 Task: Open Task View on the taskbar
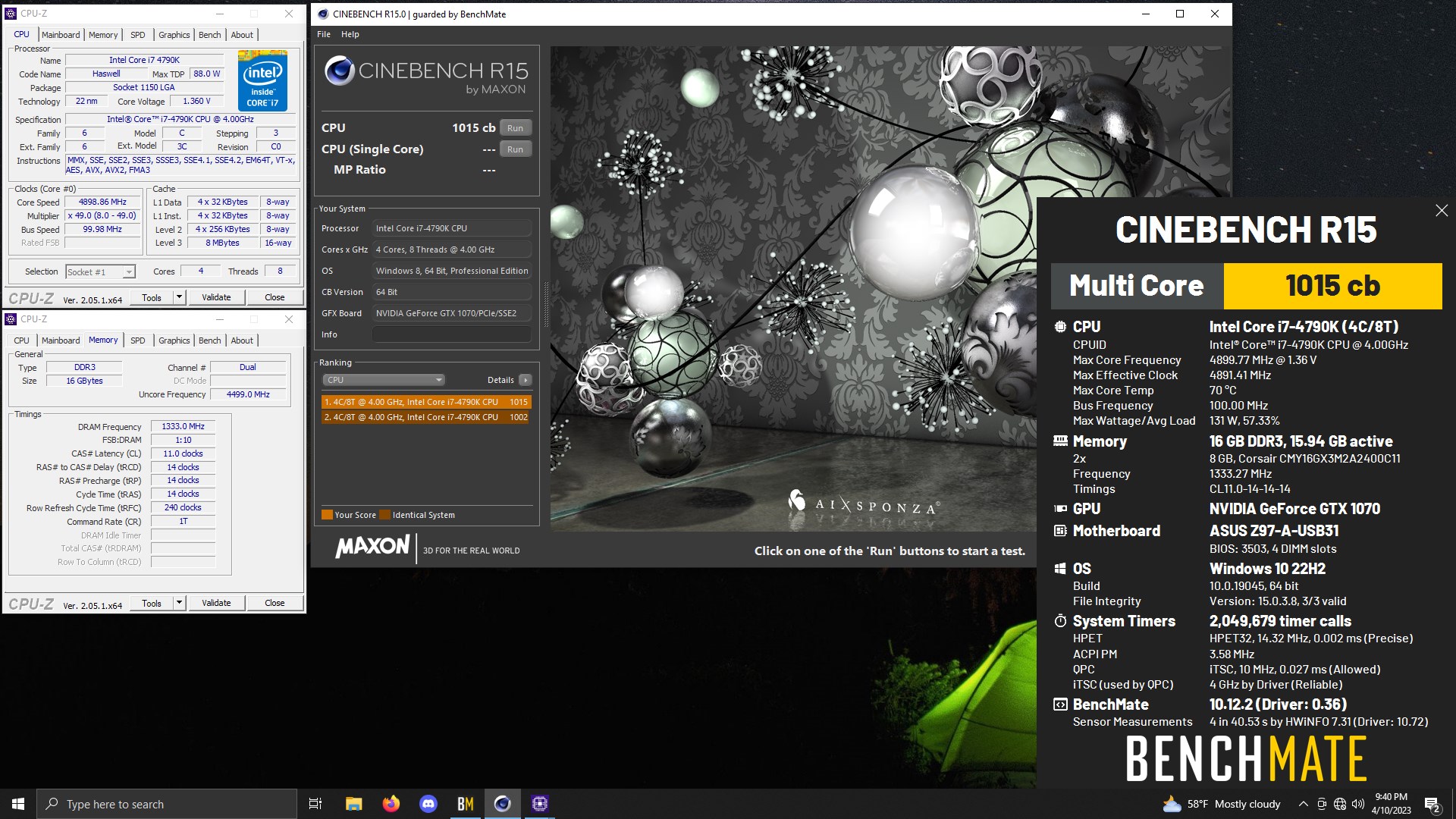point(315,804)
